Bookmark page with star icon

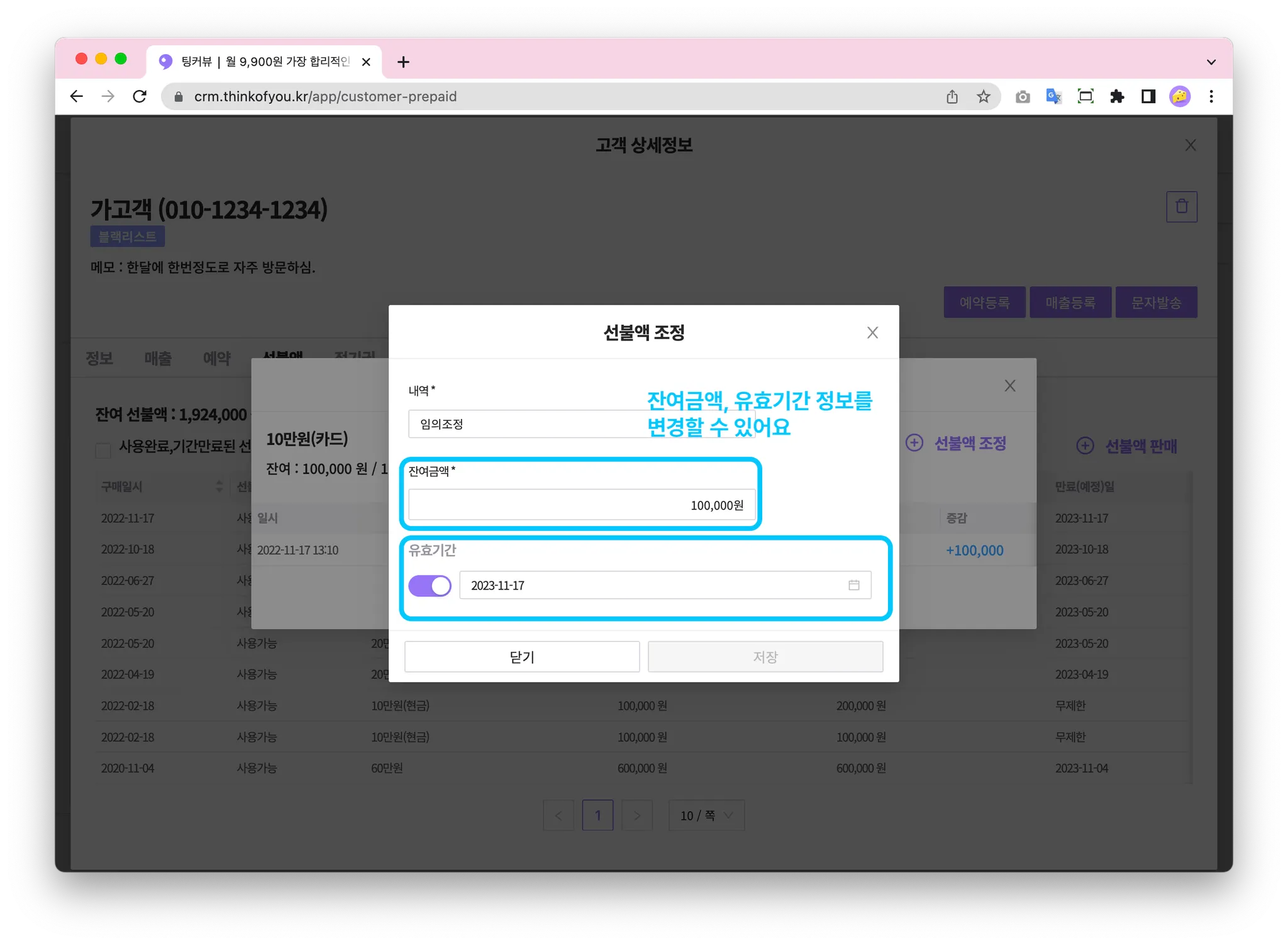(x=983, y=96)
